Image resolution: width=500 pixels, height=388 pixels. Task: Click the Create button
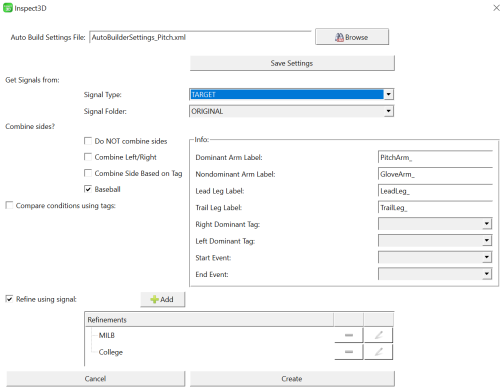292,379
